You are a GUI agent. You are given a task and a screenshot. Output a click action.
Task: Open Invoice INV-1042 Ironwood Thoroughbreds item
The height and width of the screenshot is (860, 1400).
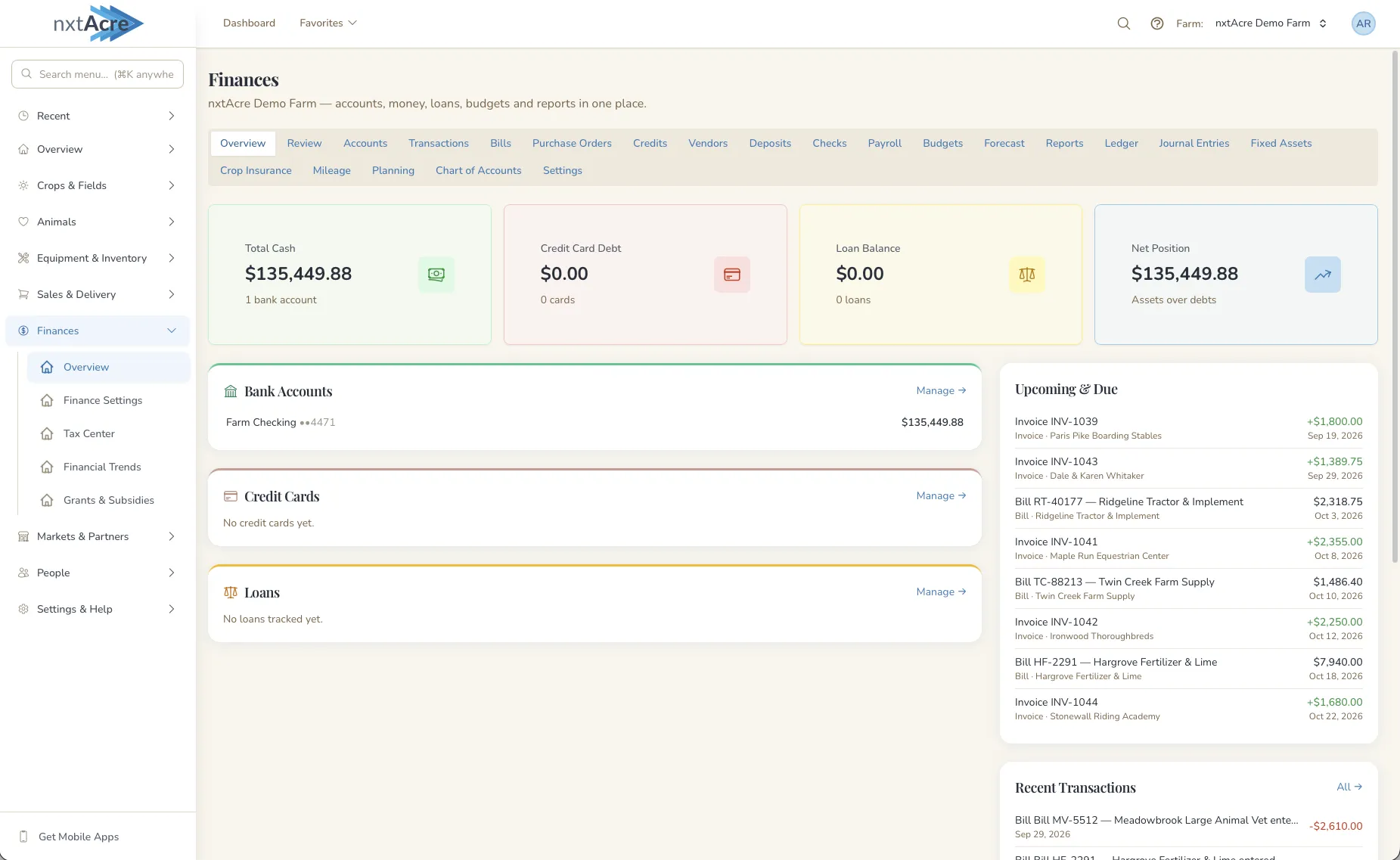pyautogui.click(x=1188, y=629)
